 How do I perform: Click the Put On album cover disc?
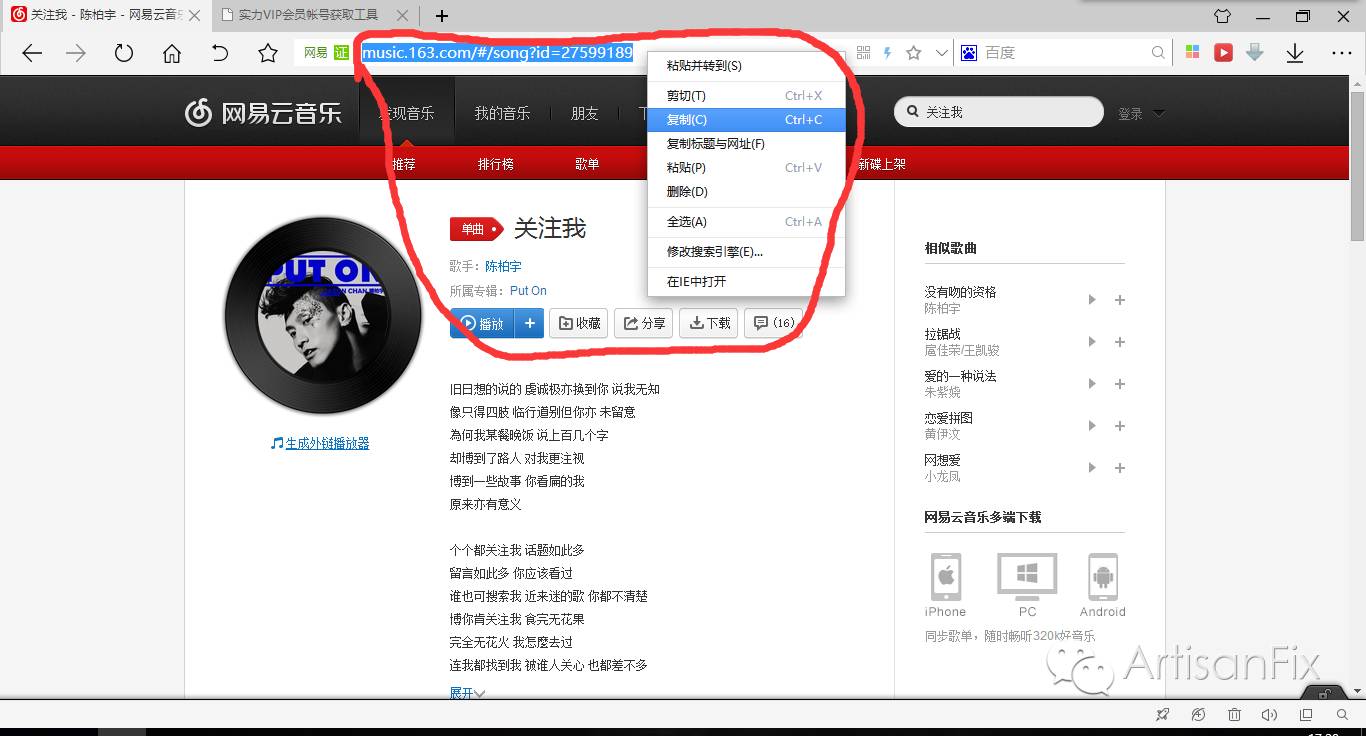point(323,316)
